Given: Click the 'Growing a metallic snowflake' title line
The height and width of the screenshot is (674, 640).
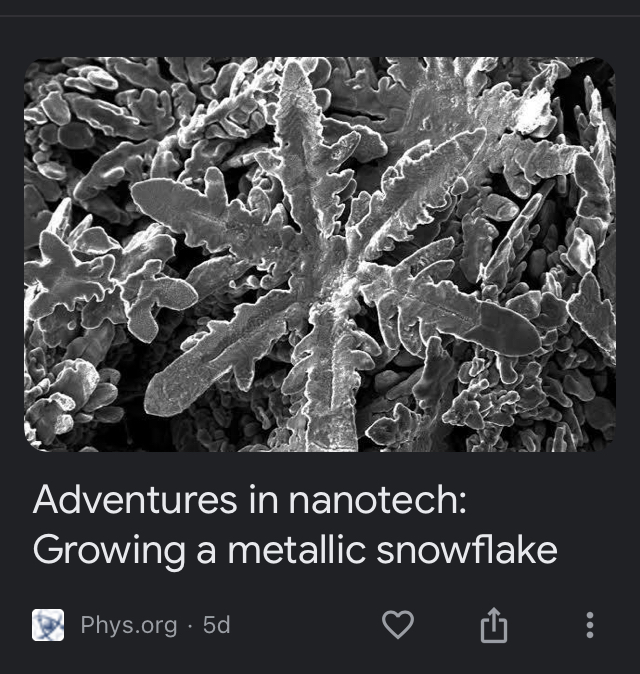Looking at the screenshot, I should [295, 550].
